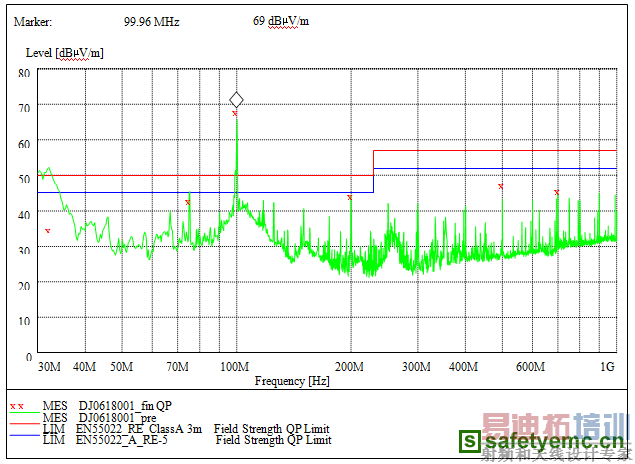Click the 80 level axis label
The height and width of the screenshot is (464, 635).
click(24, 73)
